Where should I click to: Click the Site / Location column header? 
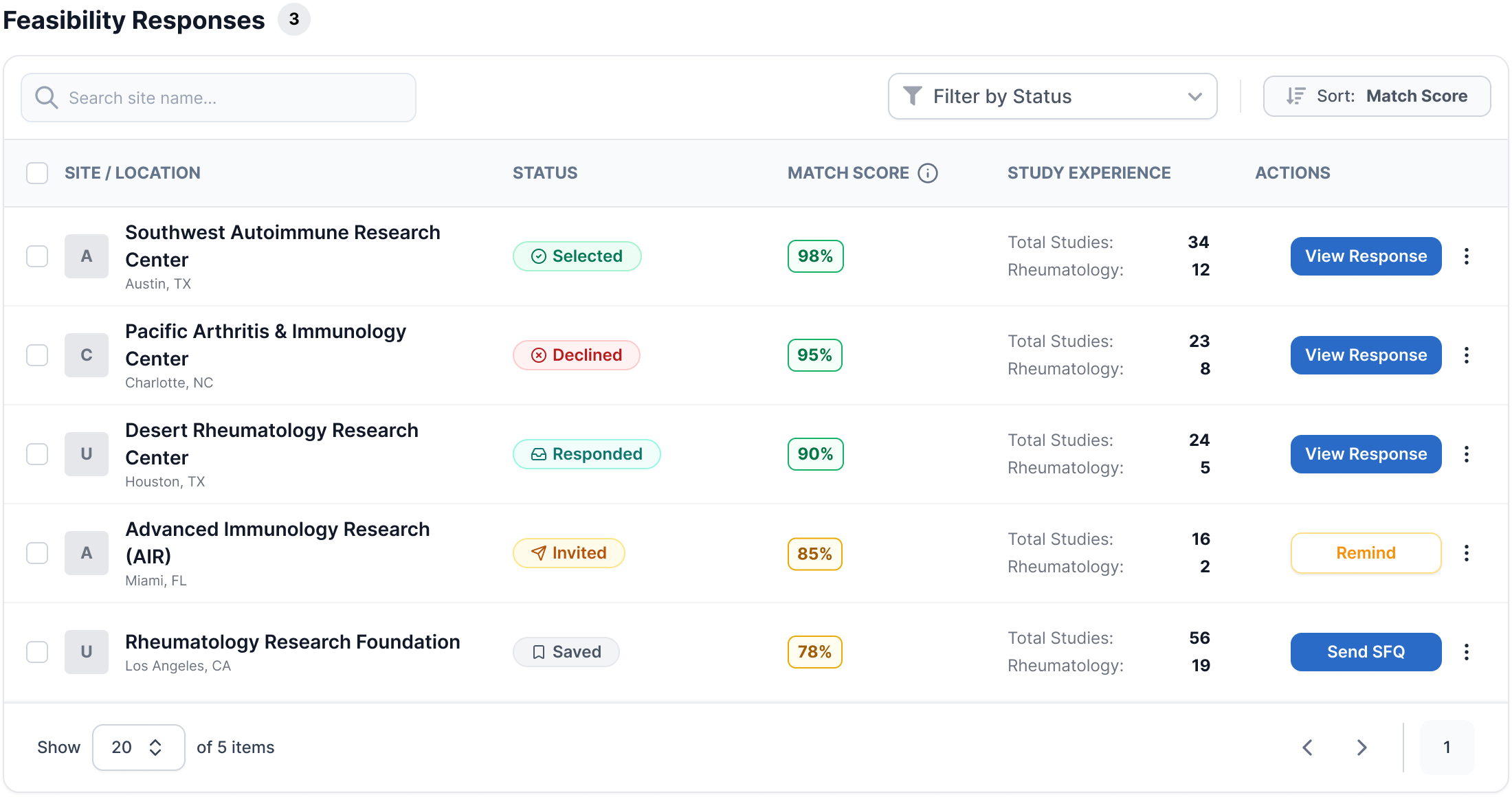click(133, 173)
